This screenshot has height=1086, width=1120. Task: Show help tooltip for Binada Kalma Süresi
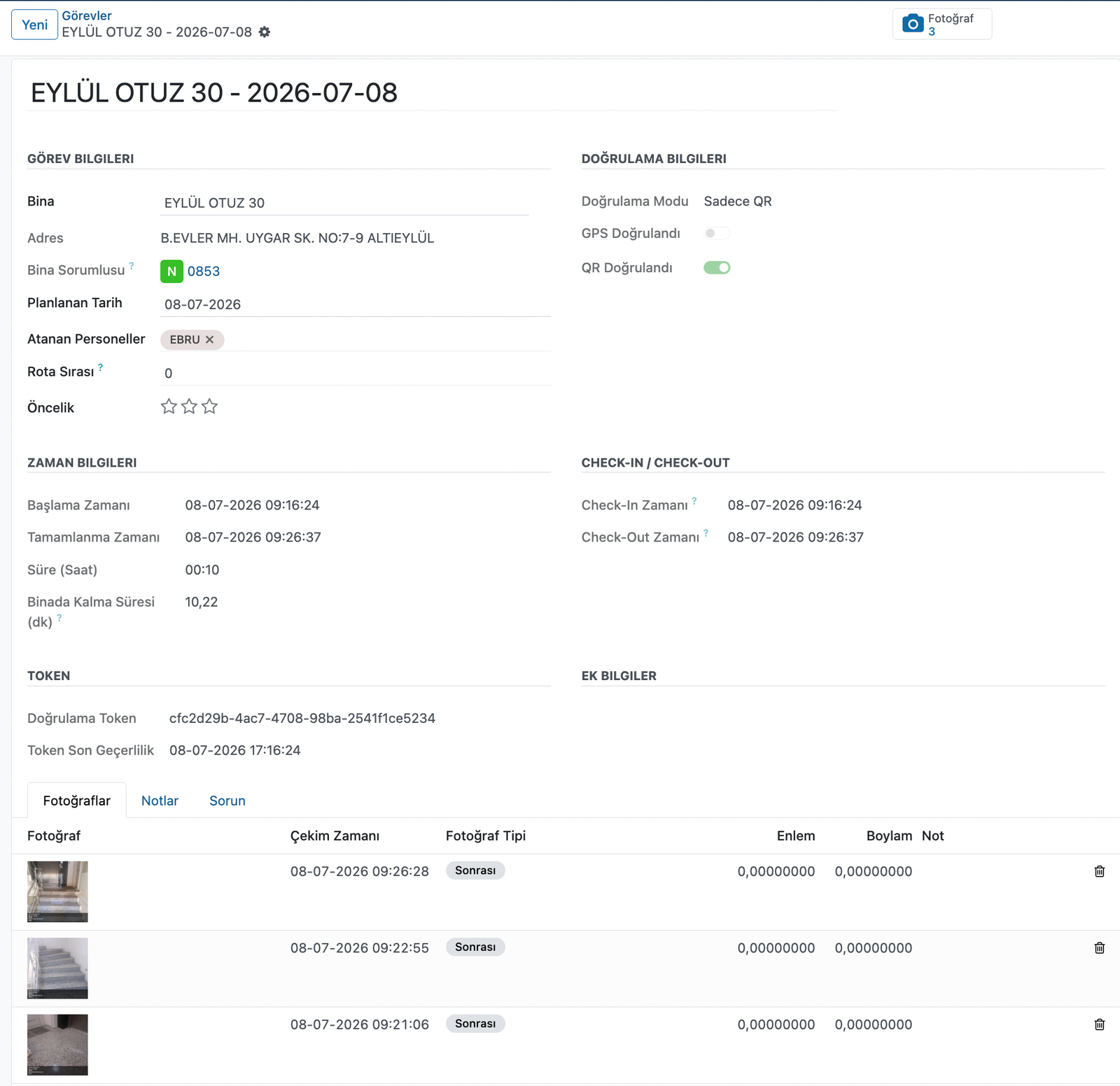pyautogui.click(x=59, y=617)
